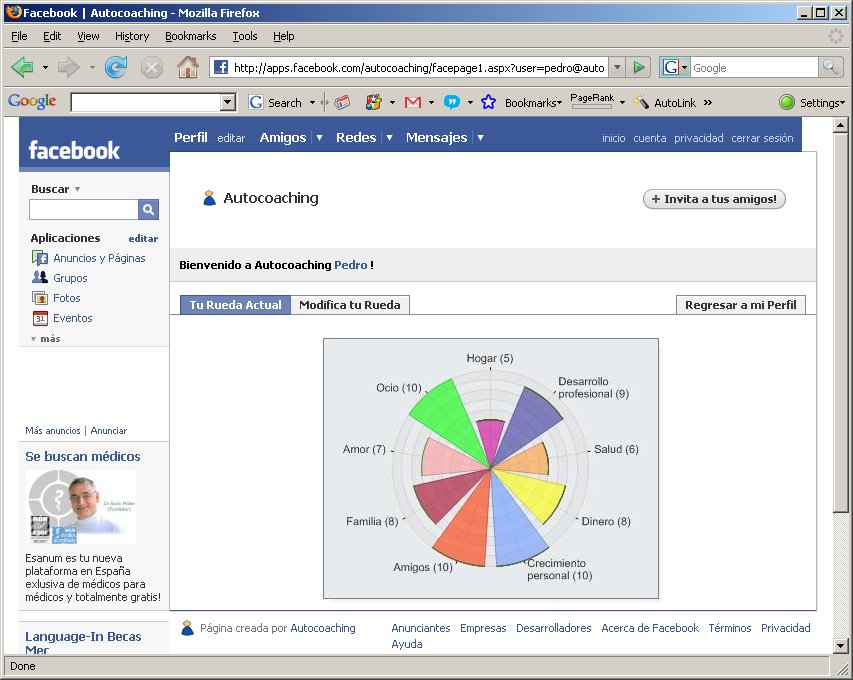Open the File menu

point(19,36)
